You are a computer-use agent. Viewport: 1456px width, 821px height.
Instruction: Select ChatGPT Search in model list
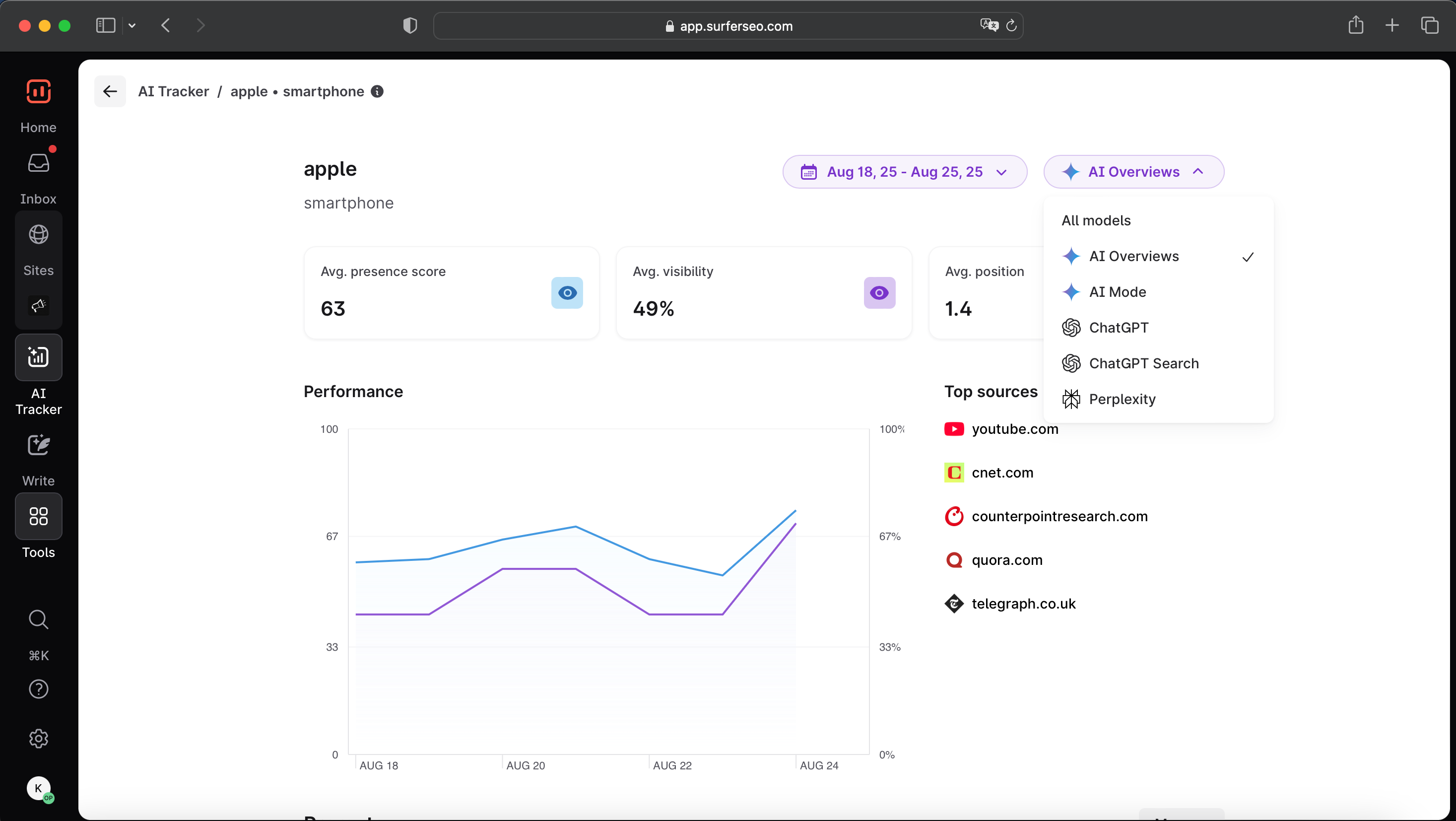tap(1158, 363)
